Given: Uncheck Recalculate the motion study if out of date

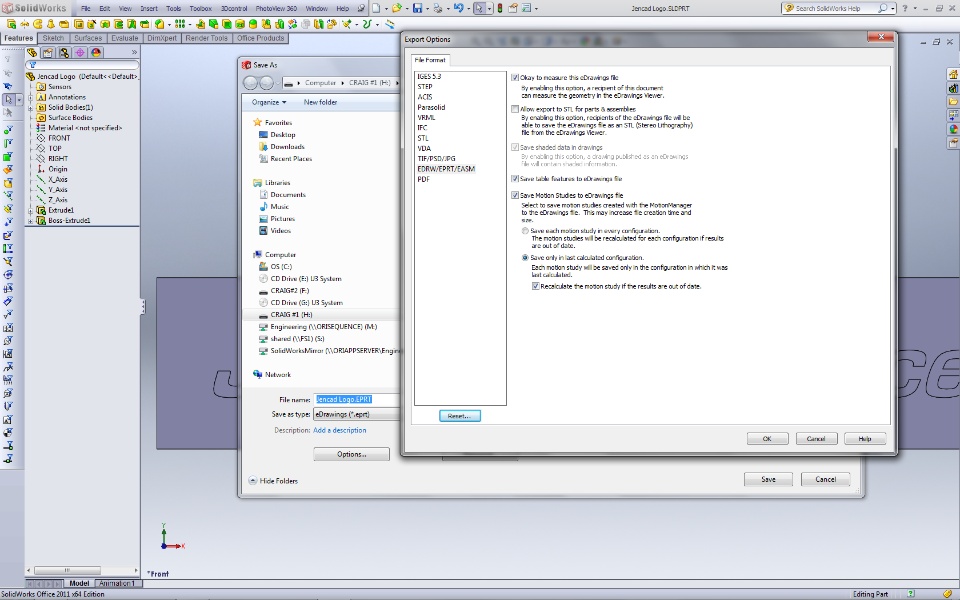Looking at the screenshot, I should pos(536,286).
